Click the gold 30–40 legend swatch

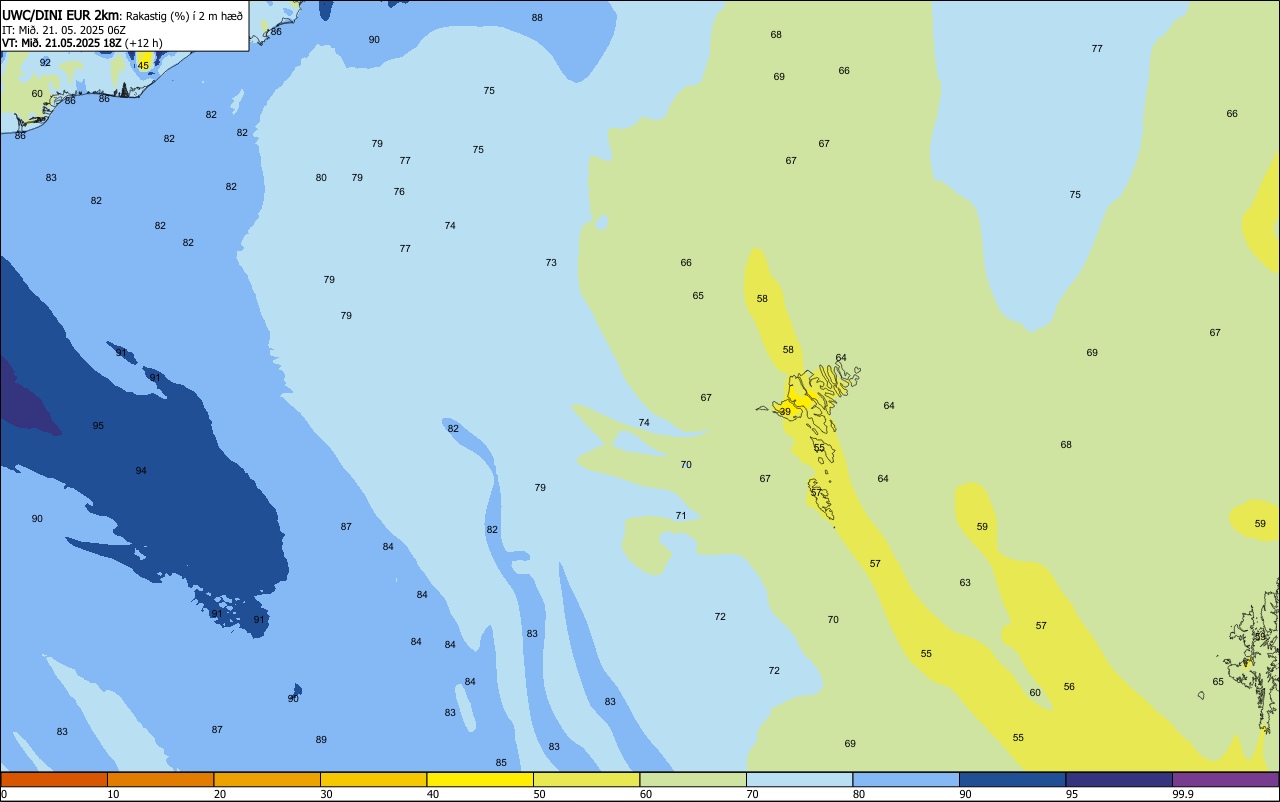point(373,779)
